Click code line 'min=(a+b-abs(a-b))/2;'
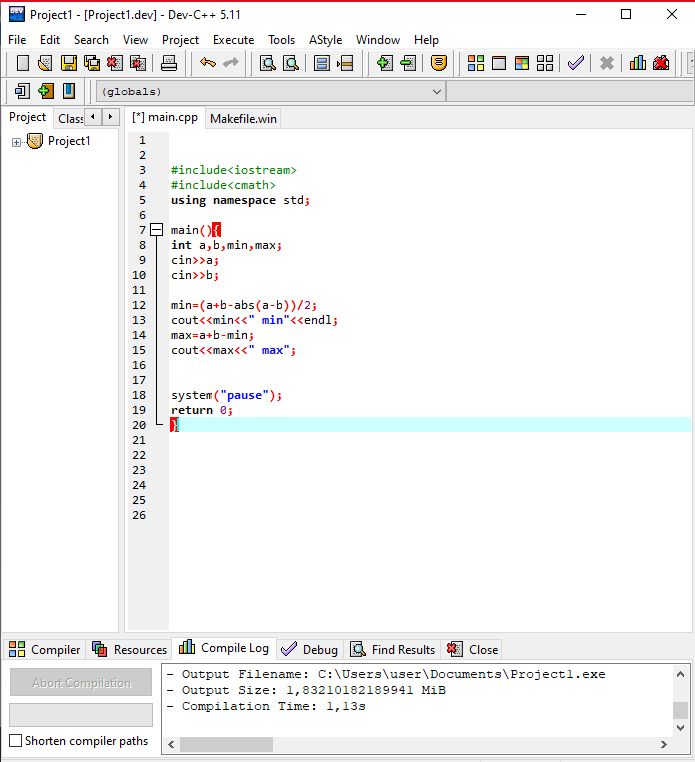Image resolution: width=695 pixels, height=762 pixels. click(243, 305)
